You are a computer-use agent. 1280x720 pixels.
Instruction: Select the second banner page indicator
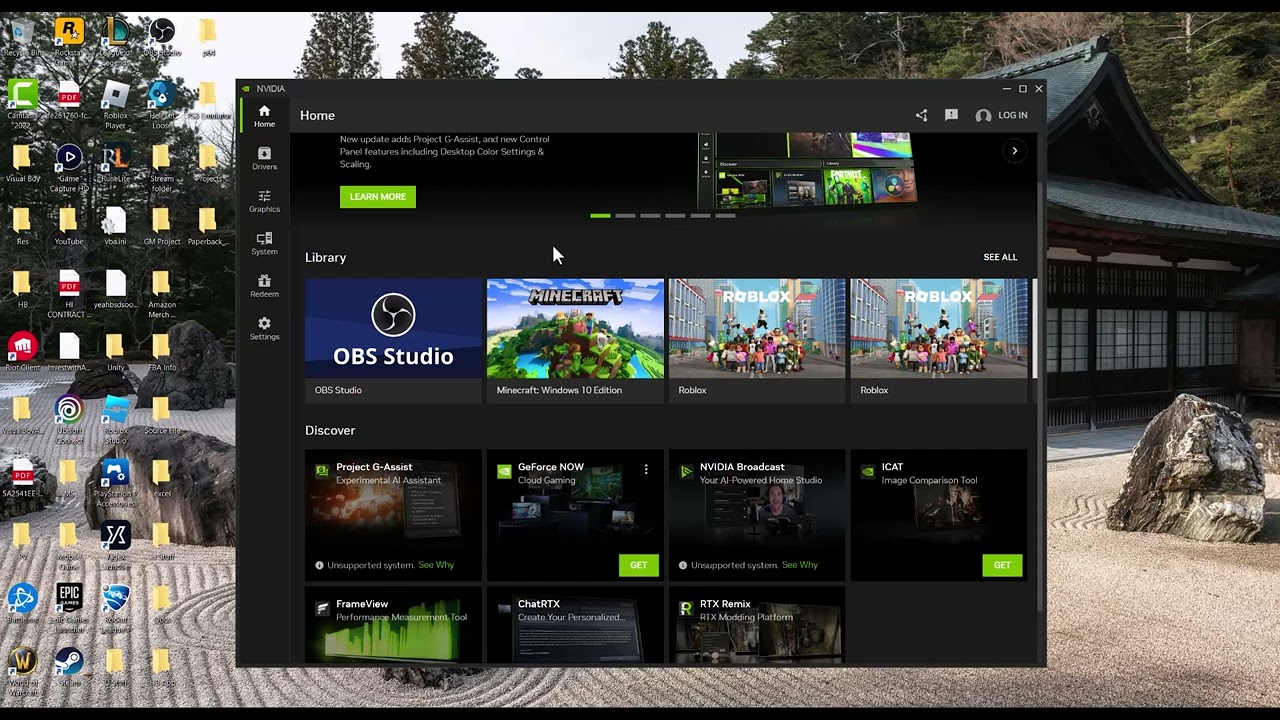pyautogui.click(x=625, y=216)
